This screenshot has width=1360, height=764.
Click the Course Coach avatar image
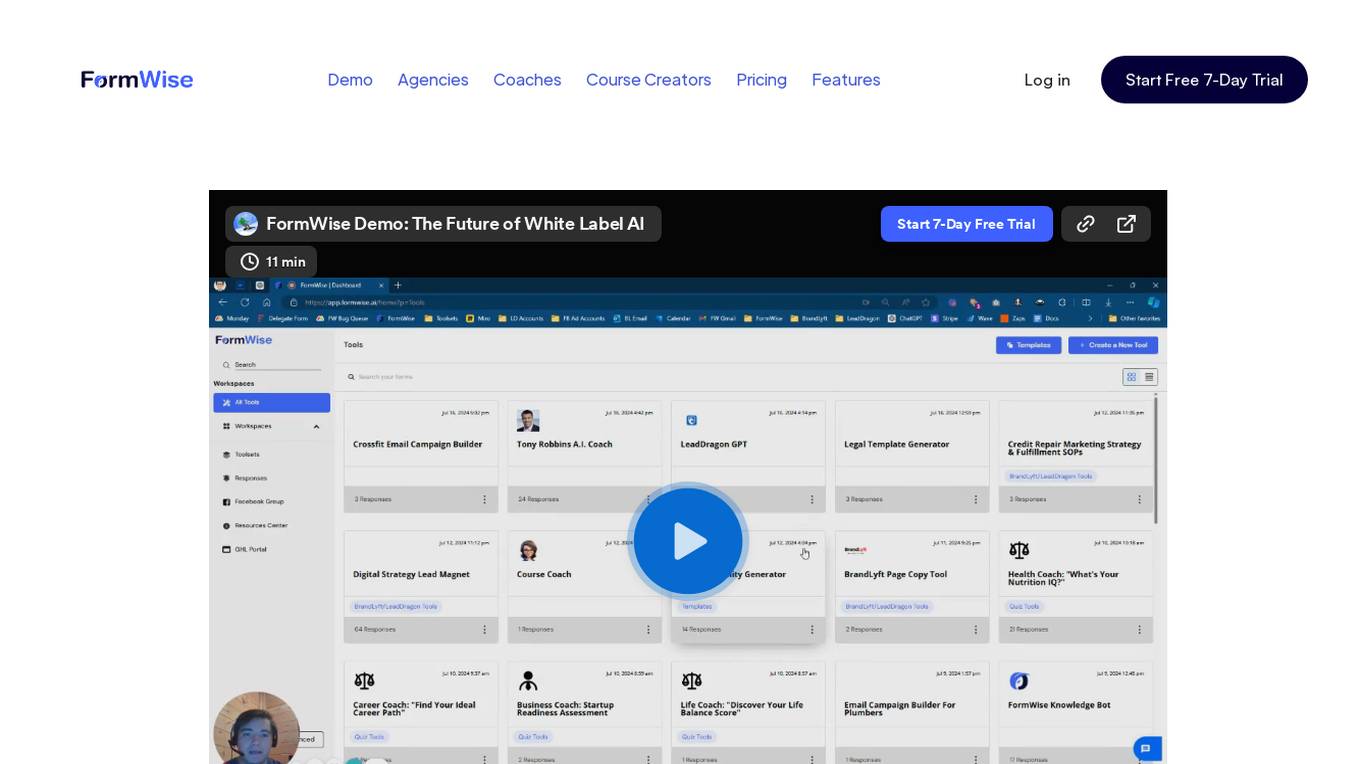[528, 550]
